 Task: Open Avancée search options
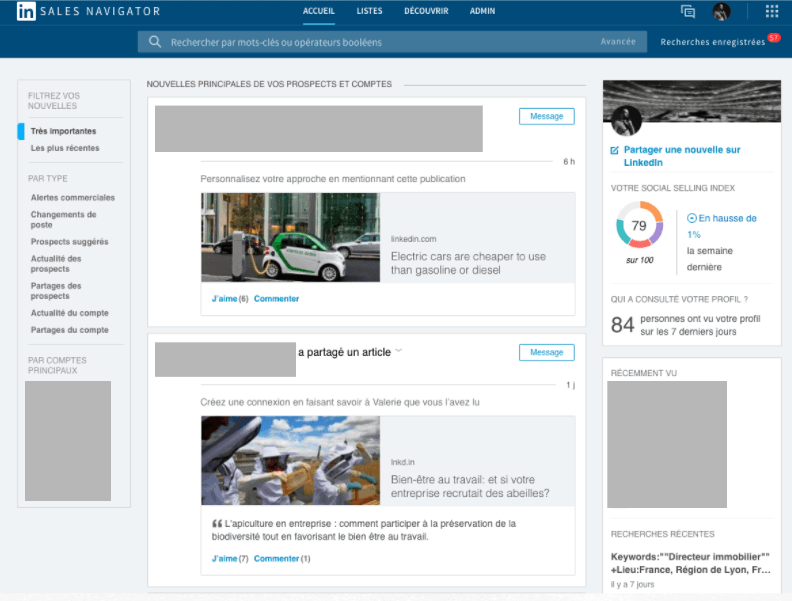coord(618,41)
